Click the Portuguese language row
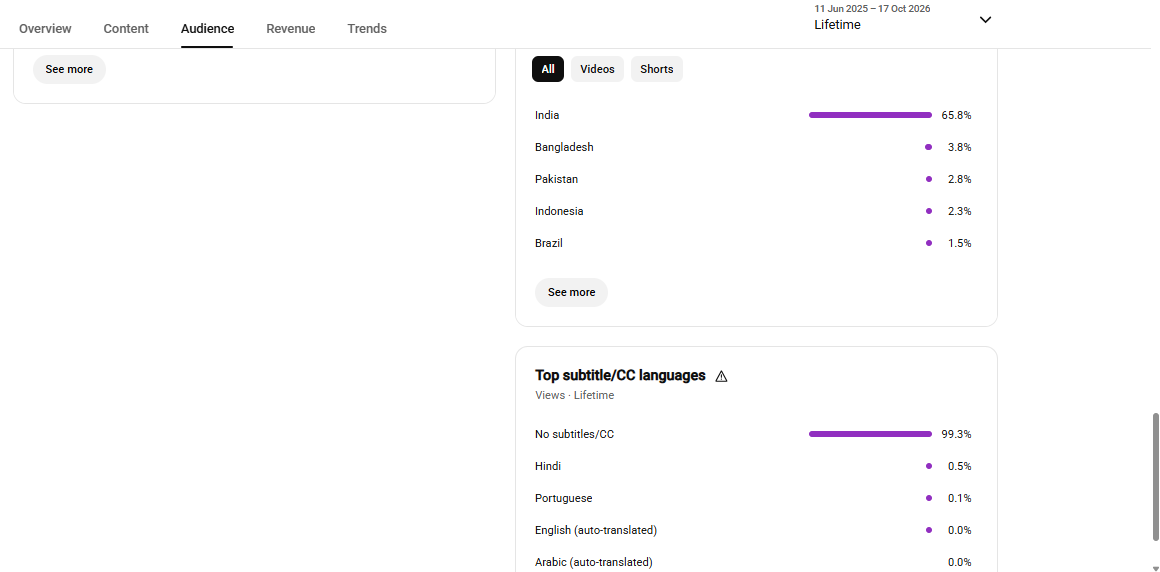The width and height of the screenshot is (1160, 572). click(753, 498)
